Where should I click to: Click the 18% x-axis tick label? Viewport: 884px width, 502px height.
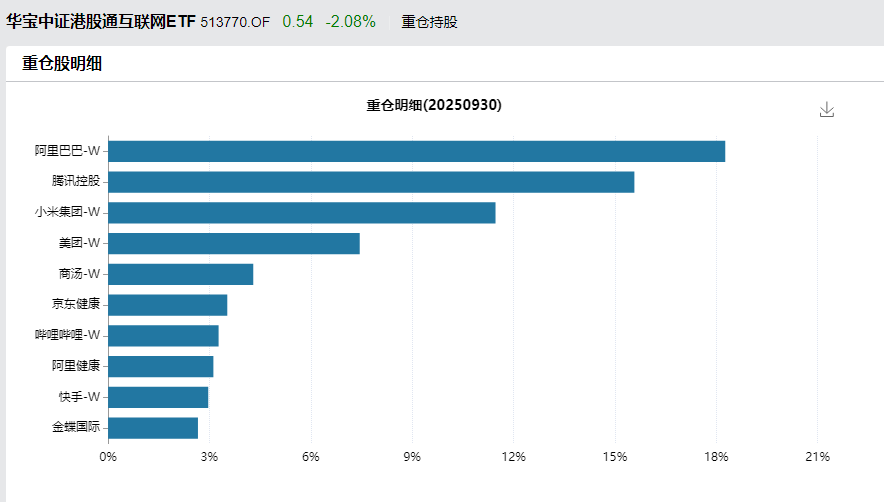click(715, 457)
